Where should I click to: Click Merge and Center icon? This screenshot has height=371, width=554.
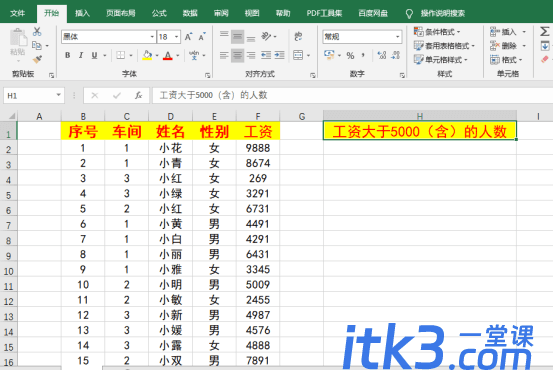coord(298,55)
